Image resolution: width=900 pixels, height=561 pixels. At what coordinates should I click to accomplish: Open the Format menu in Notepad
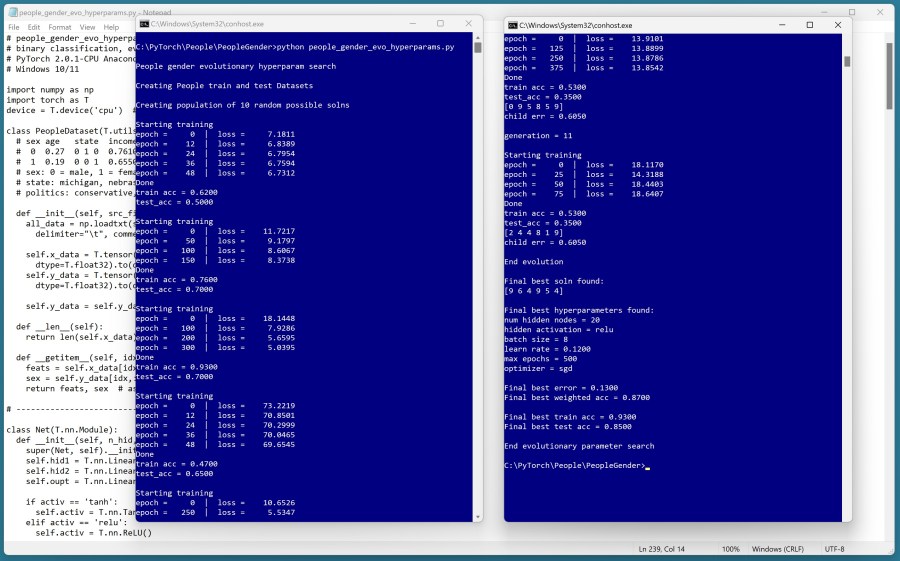60,27
